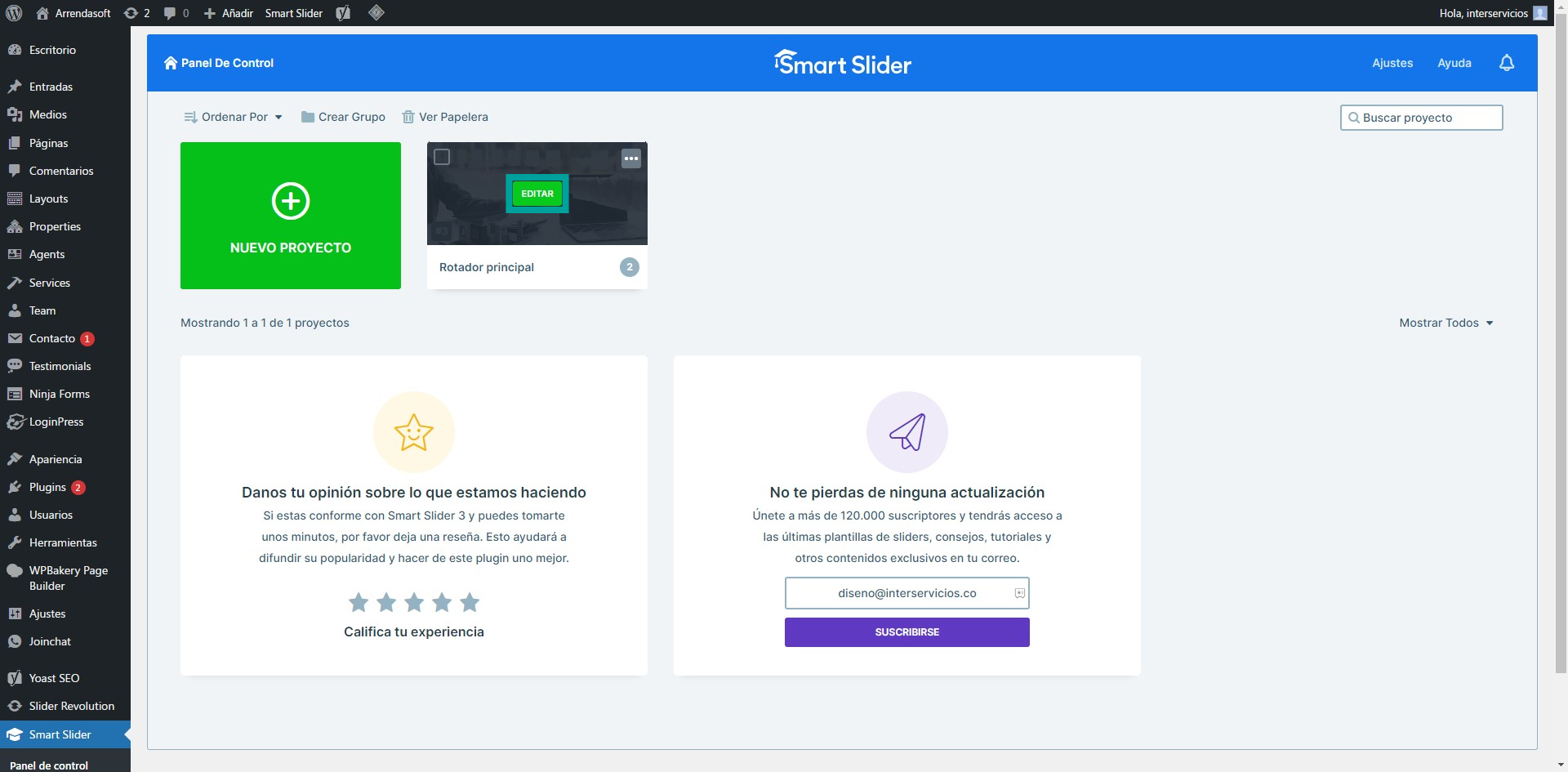Screen dimensions: 1568x772
Task: Open Ninja Forms in the sidebar
Action: click(x=65, y=394)
